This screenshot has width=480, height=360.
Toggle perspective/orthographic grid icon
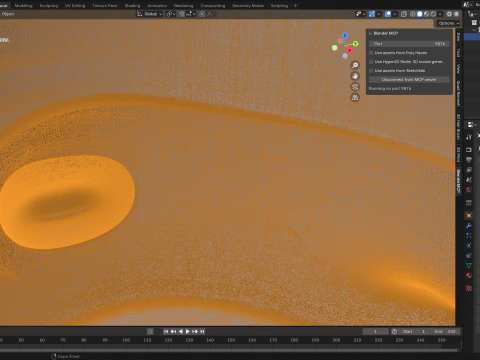click(355, 97)
